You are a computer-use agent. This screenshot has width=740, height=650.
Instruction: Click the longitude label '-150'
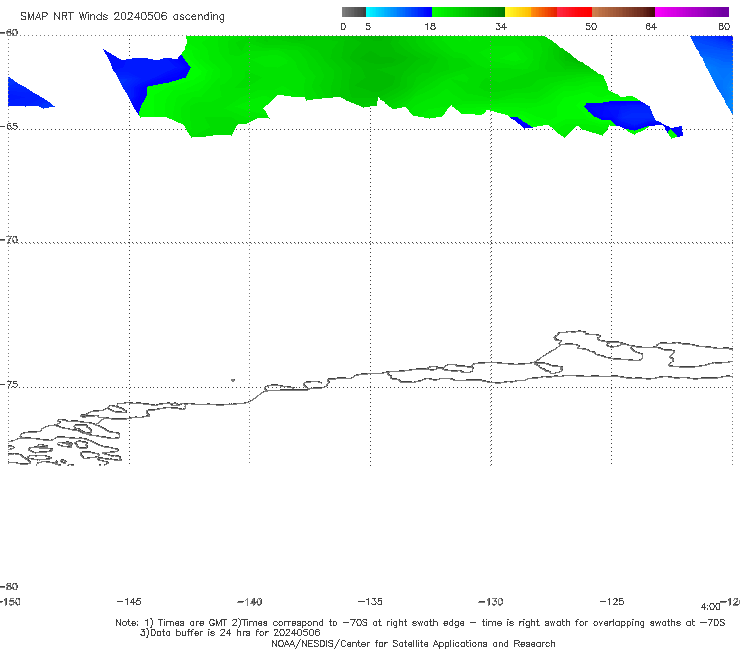click(10, 602)
